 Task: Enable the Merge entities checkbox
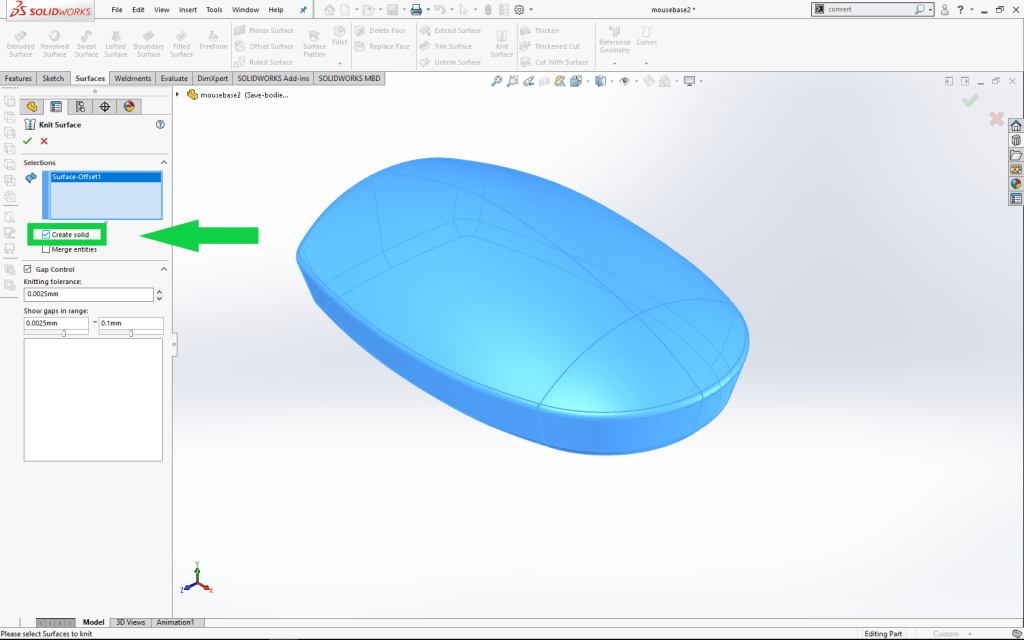[47, 249]
